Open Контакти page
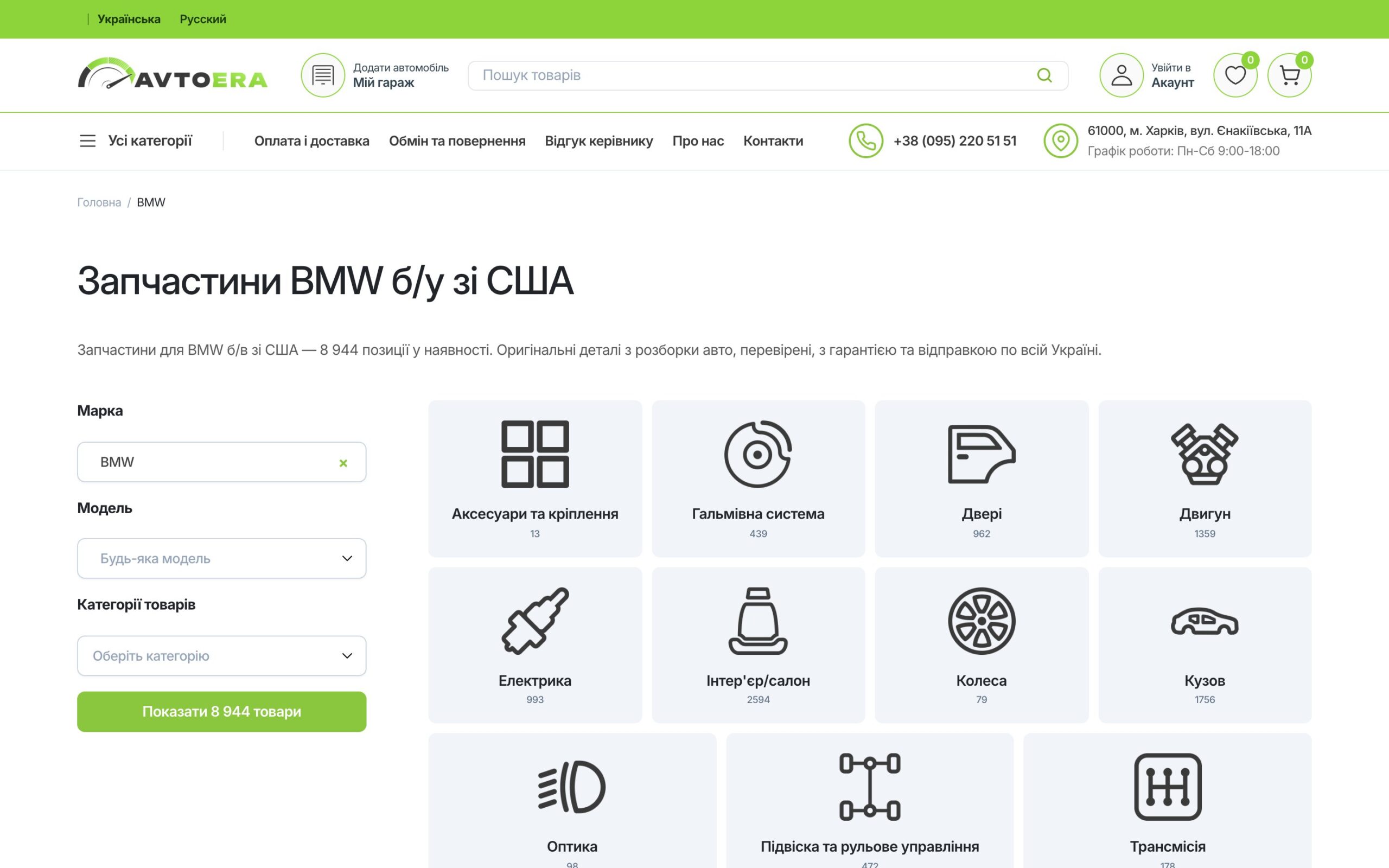This screenshot has height=868, width=1389. (x=773, y=141)
